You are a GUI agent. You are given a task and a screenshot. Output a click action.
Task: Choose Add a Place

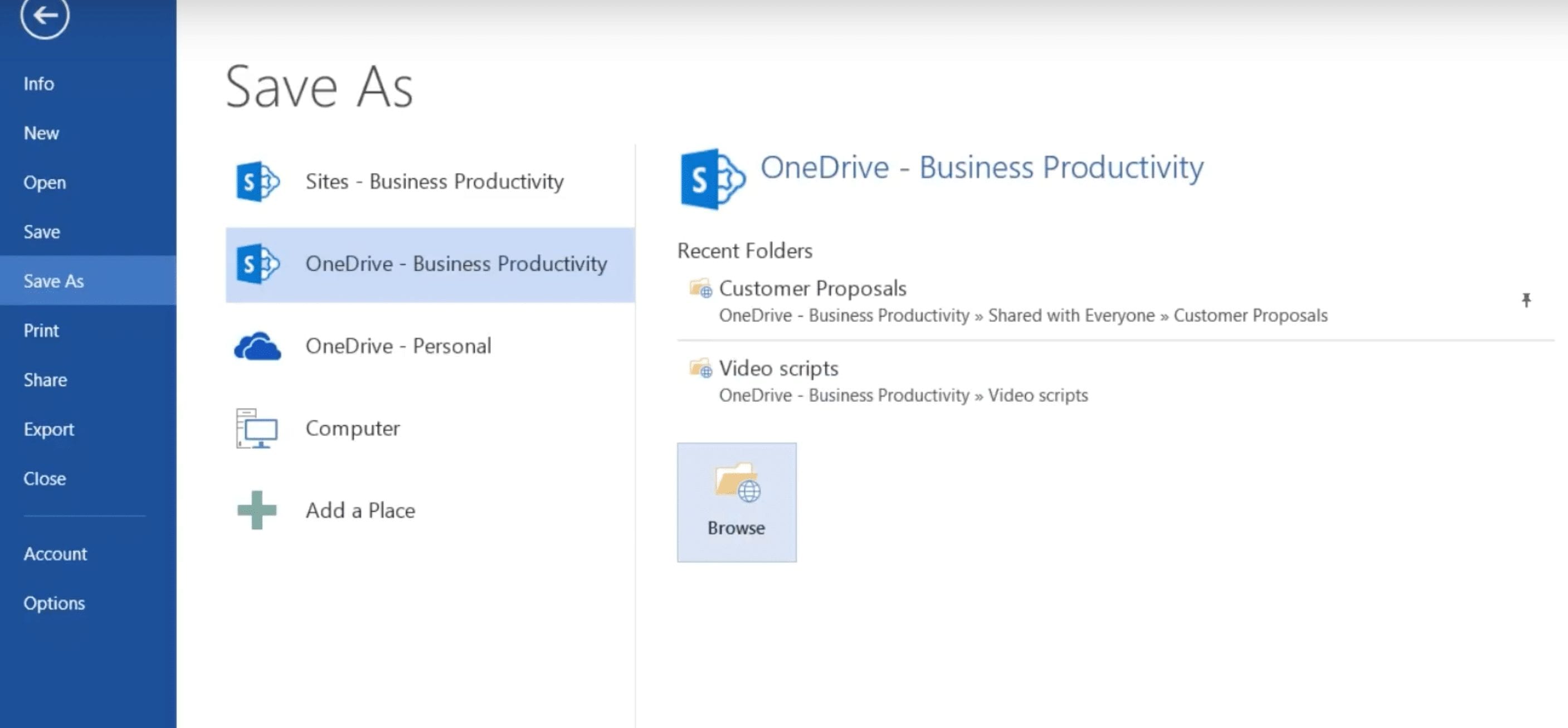(430, 510)
